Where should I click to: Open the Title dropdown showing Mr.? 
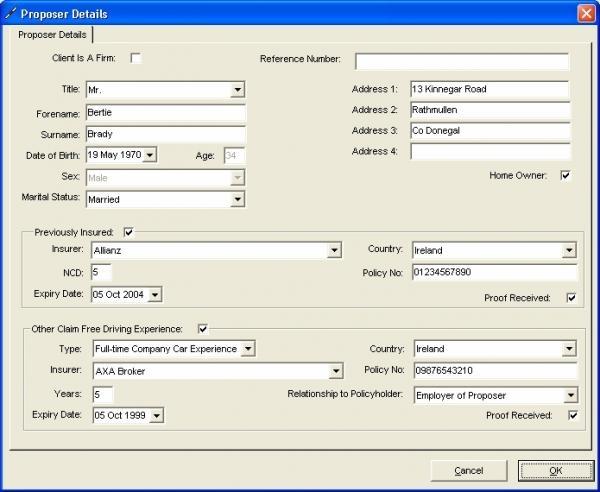237,90
